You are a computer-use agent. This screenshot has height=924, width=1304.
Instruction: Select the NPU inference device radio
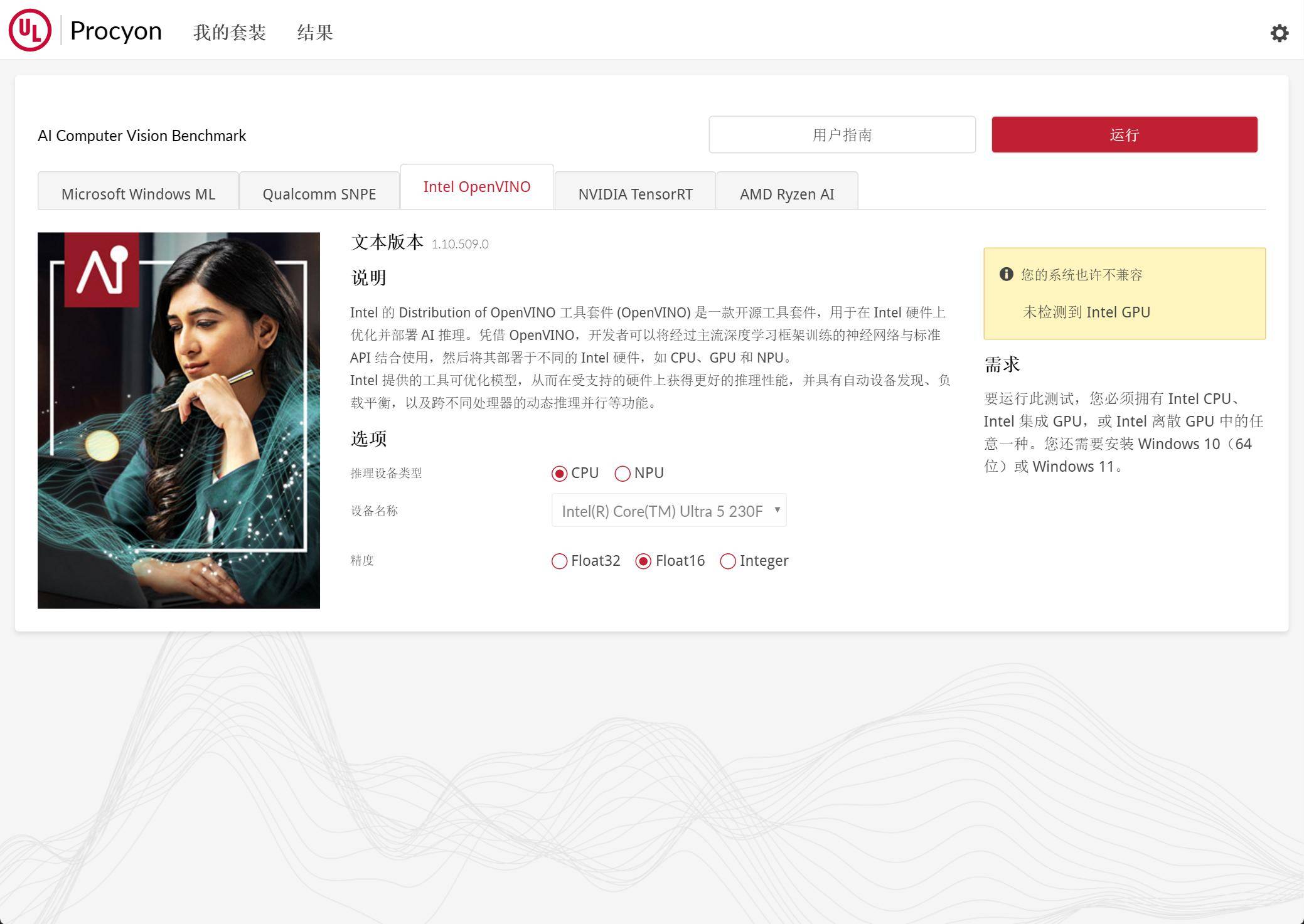[x=623, y=474]
